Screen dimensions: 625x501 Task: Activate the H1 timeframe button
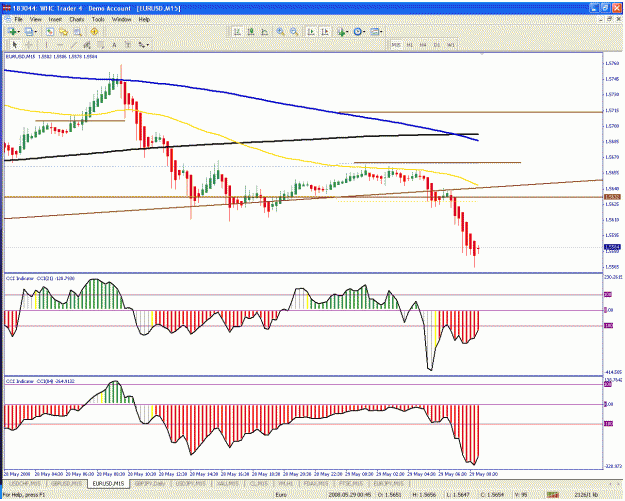tap(409, 45)
